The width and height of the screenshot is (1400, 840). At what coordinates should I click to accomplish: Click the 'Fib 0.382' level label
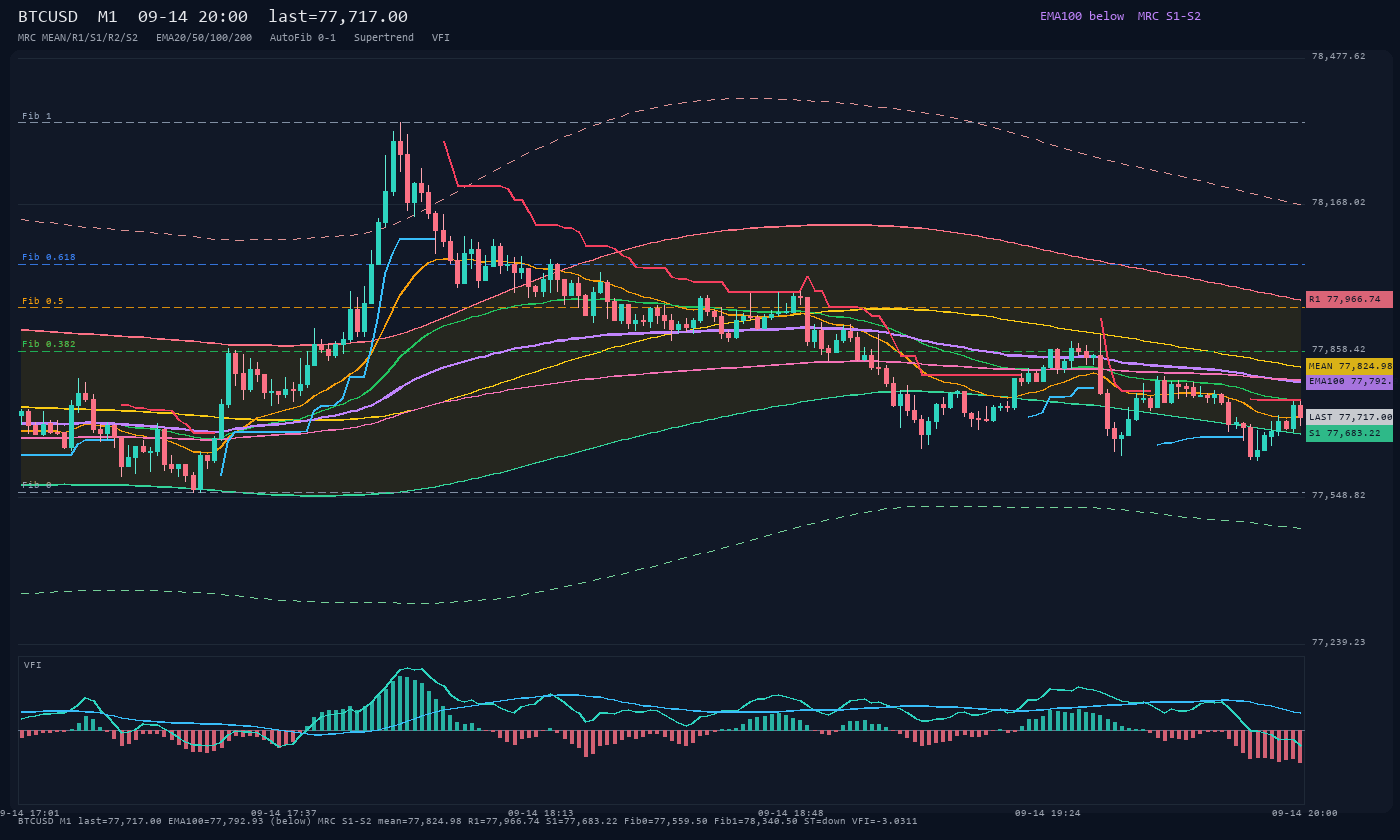(49, 344)
